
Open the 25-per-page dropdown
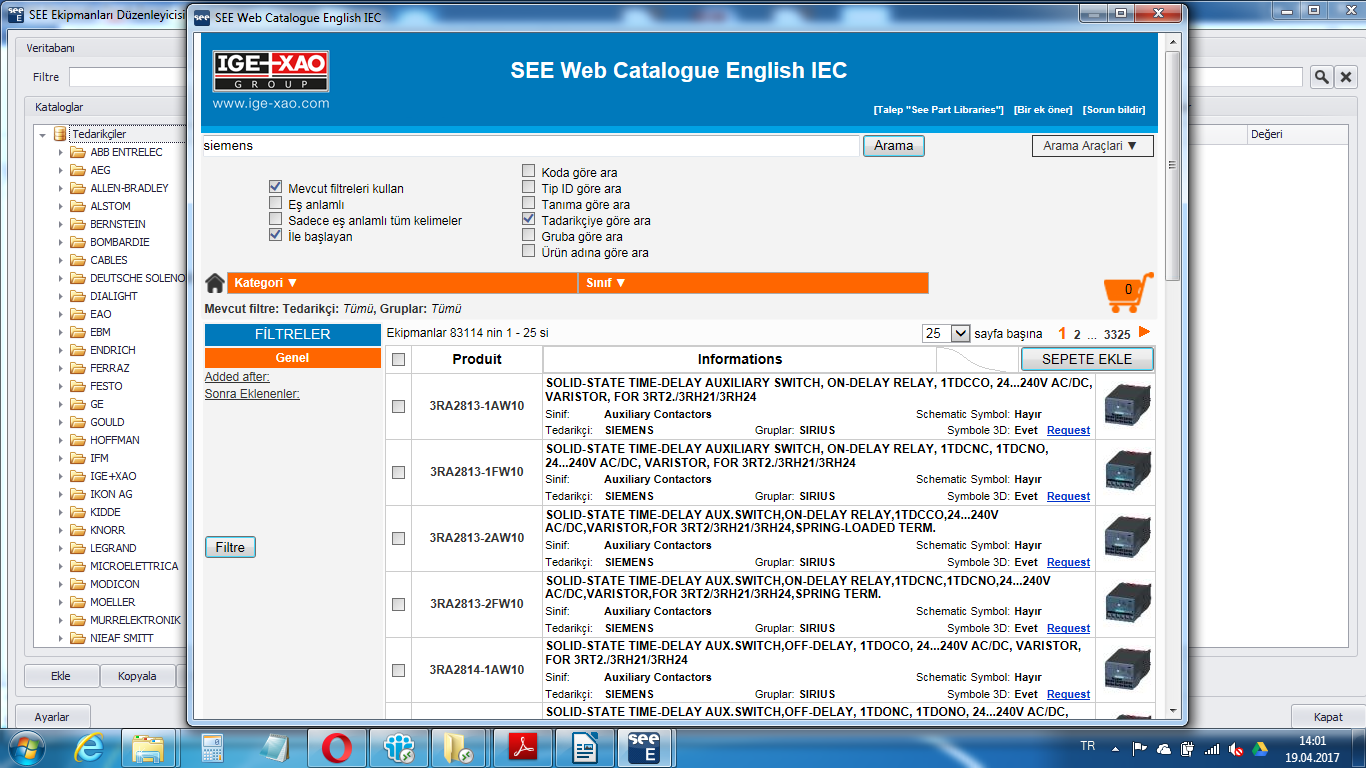click(946, 333)
